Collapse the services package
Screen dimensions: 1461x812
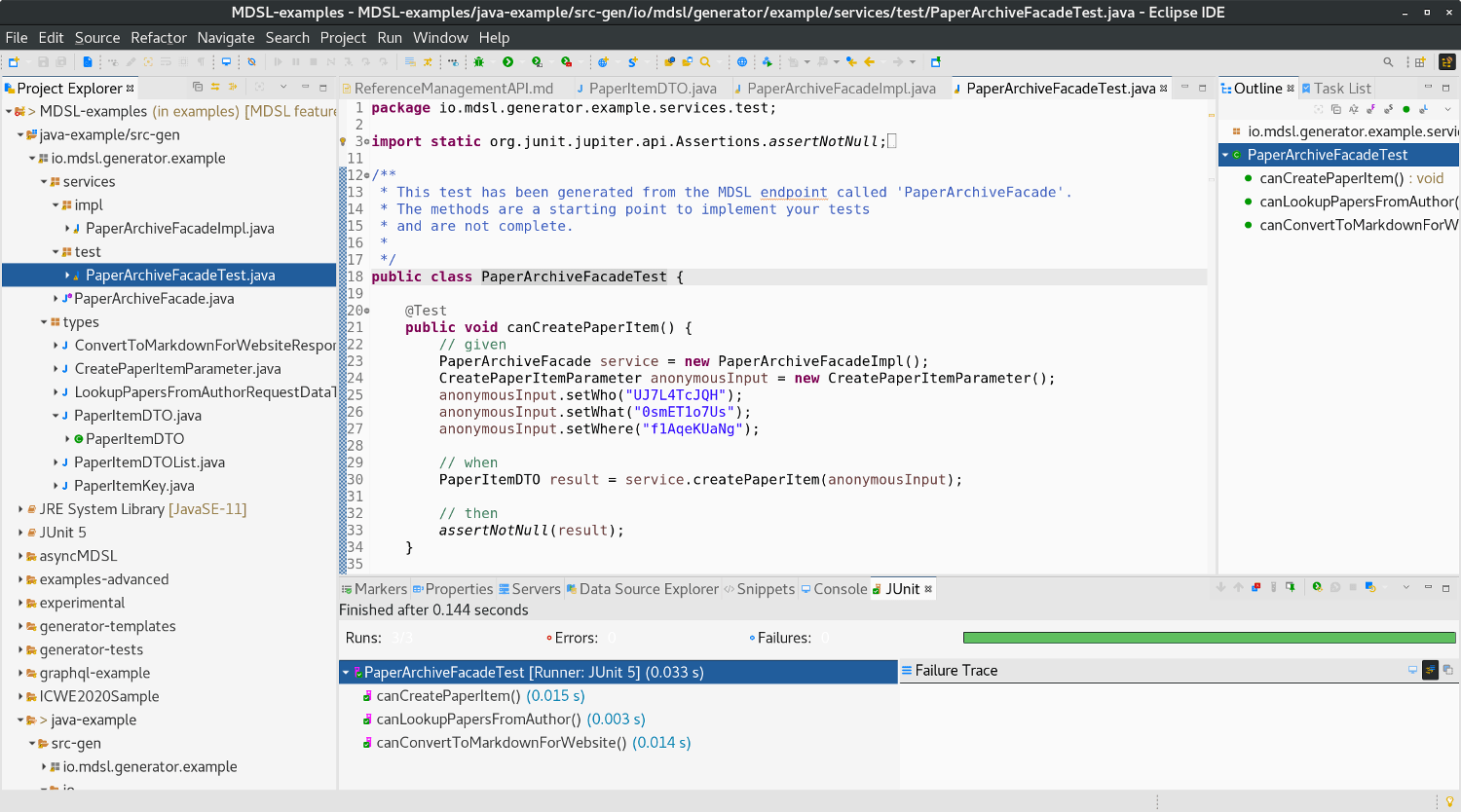click(x=43, y=181)
